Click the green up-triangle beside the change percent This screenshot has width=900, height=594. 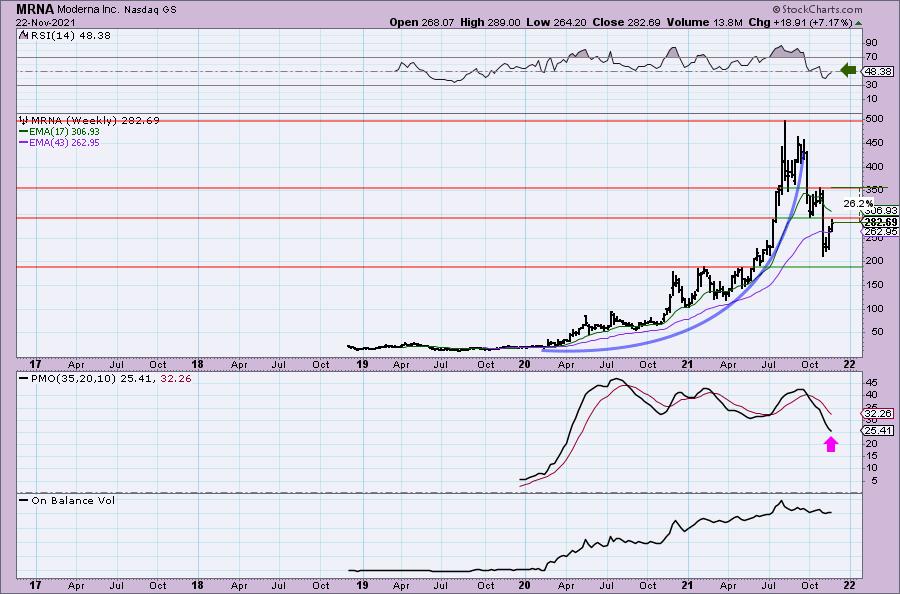point(859,23)
